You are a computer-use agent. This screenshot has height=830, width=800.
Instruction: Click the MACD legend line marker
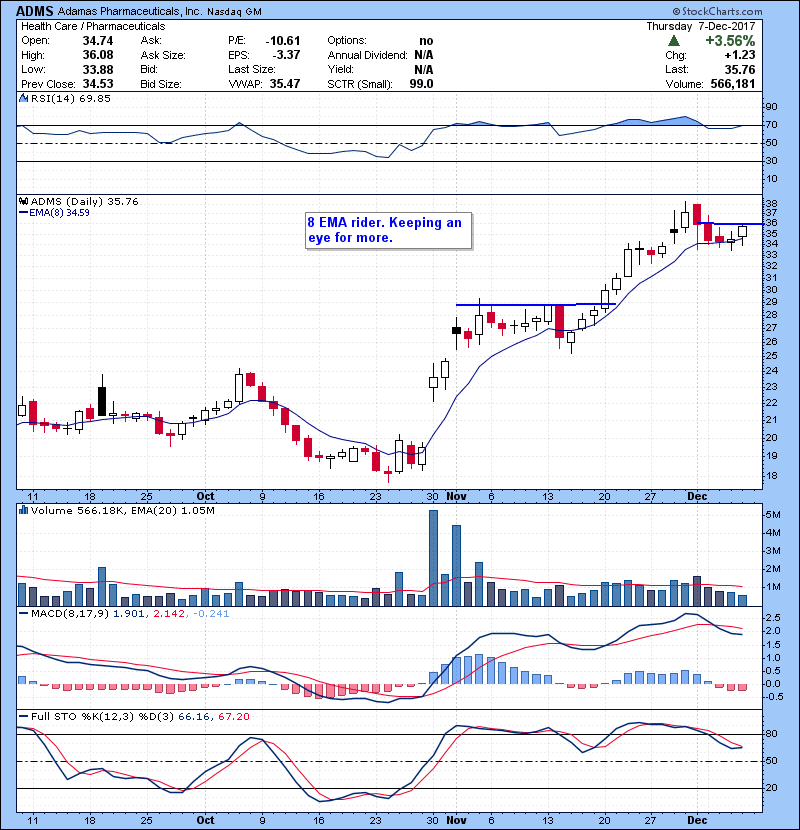pyautogui.click(x=23, y=614)
